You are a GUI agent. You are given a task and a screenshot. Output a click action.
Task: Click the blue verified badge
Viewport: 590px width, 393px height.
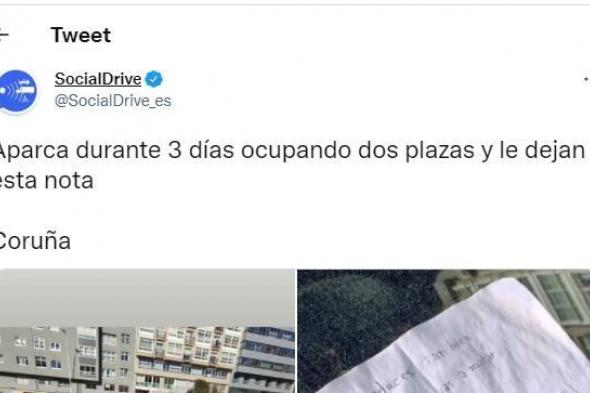pyautogui.click(x=154, y=79)
